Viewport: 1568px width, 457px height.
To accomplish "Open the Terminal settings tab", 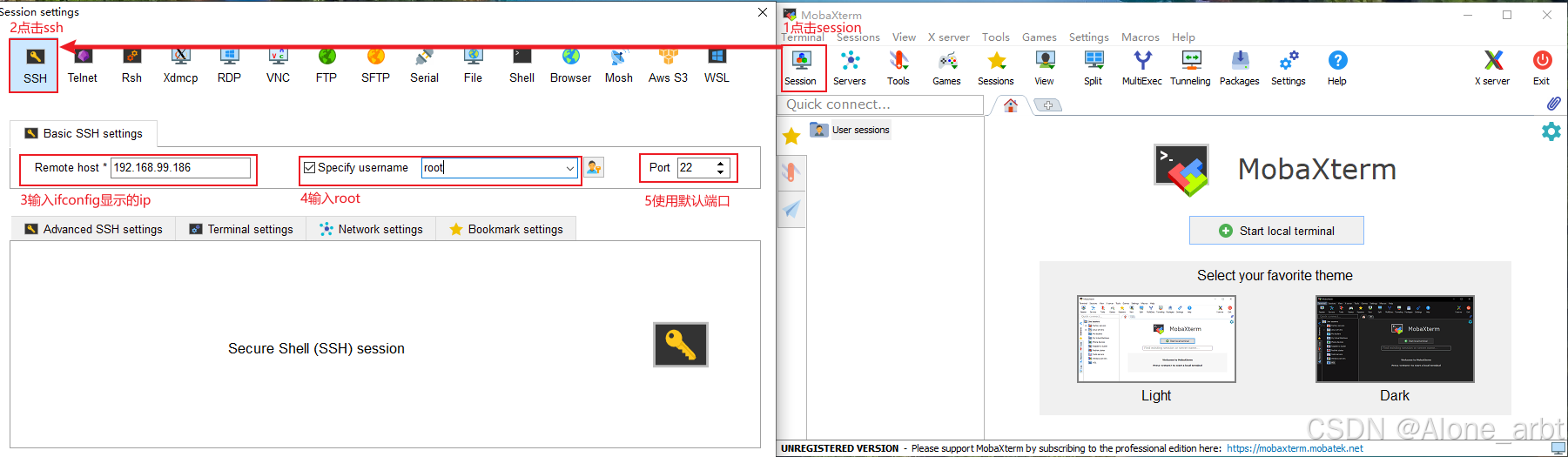I will [241, 229].
